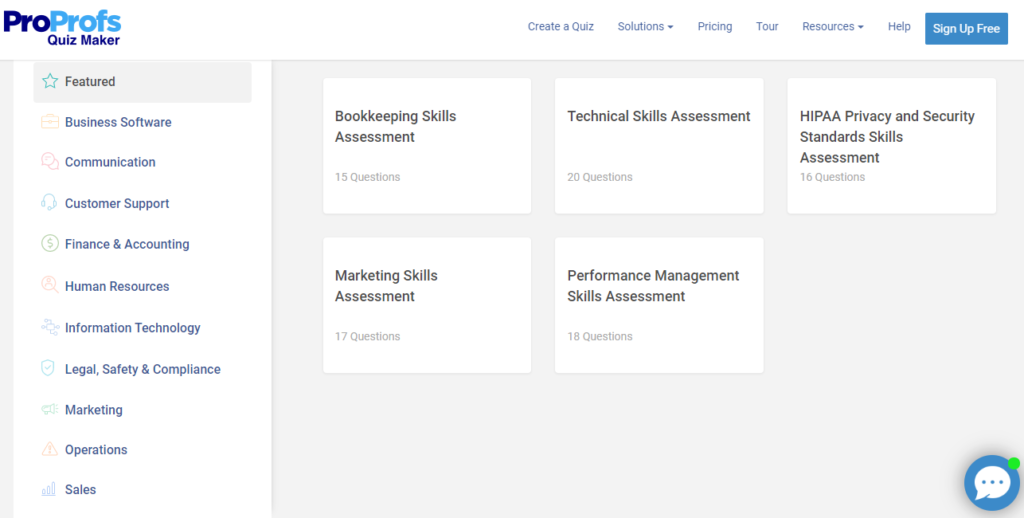The width and height of the screenshot is (1024, 518).
Task: Go to the Tour menu item
Action: 767,27
